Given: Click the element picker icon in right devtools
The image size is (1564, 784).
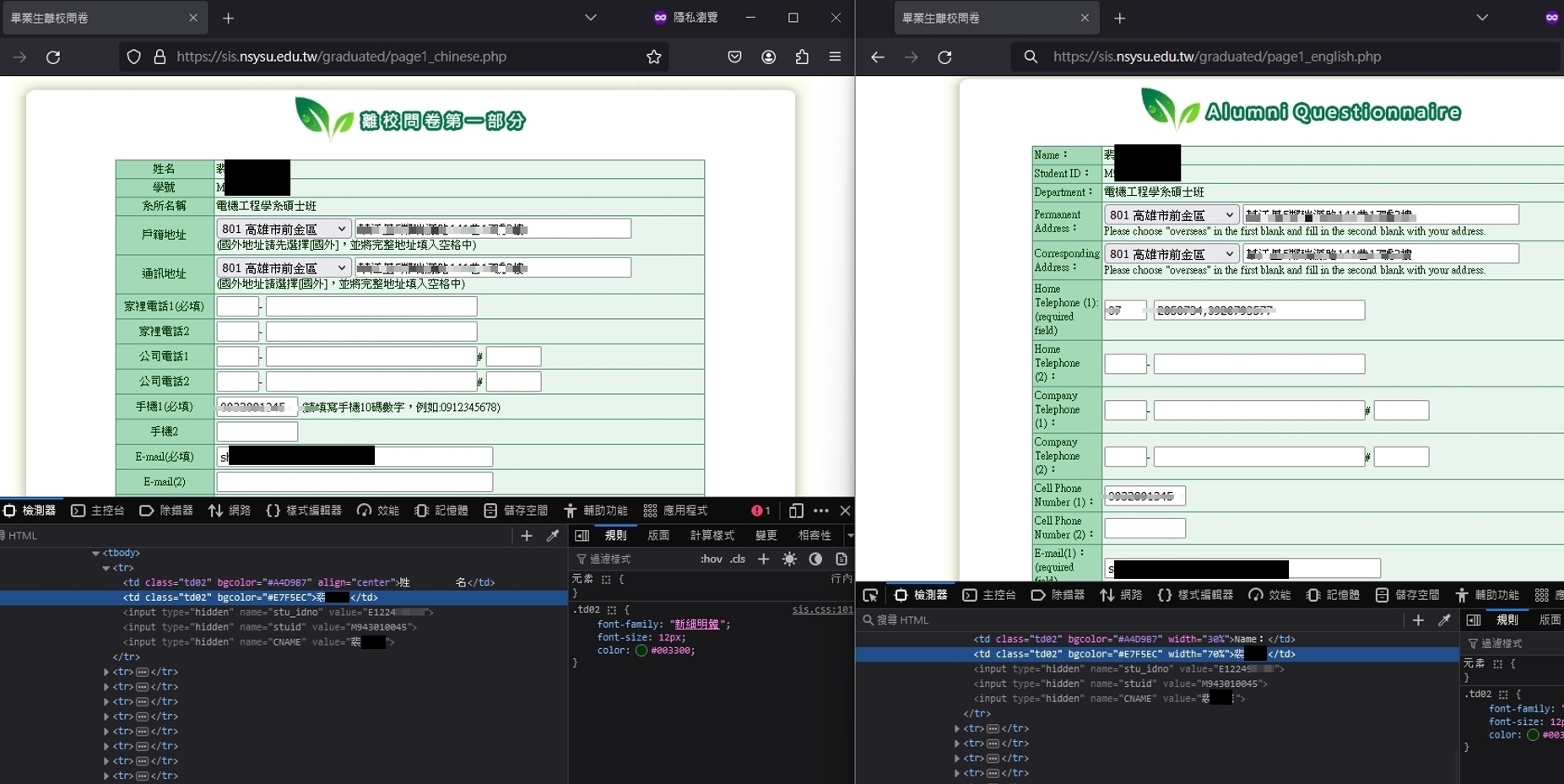Looking at the screenshot, I should (870, 595).
